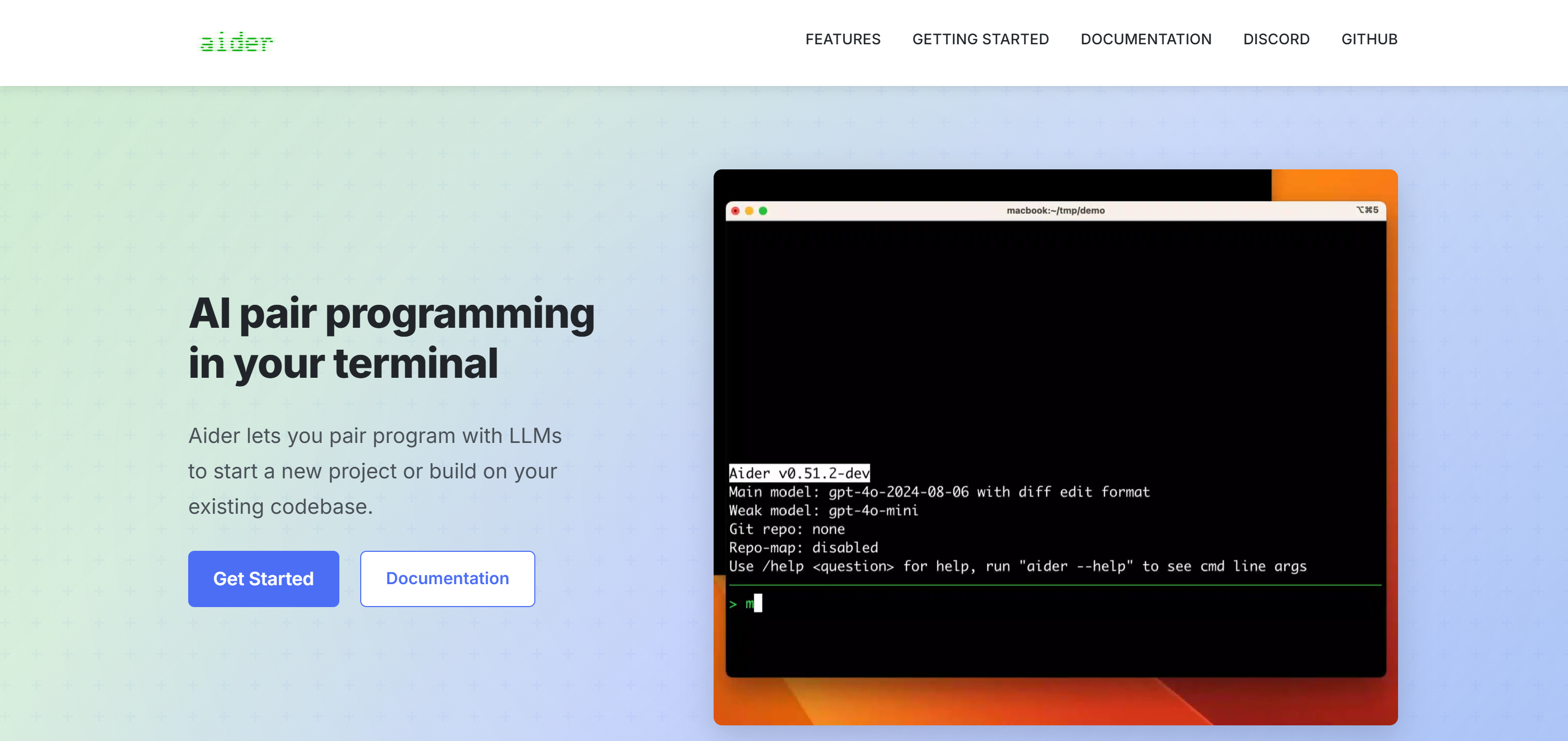This screenshot has width=1568, height=741.
Task: Click the 'Main model: gpt-4o-2024-08-06' line
Action: click(939, 491)
